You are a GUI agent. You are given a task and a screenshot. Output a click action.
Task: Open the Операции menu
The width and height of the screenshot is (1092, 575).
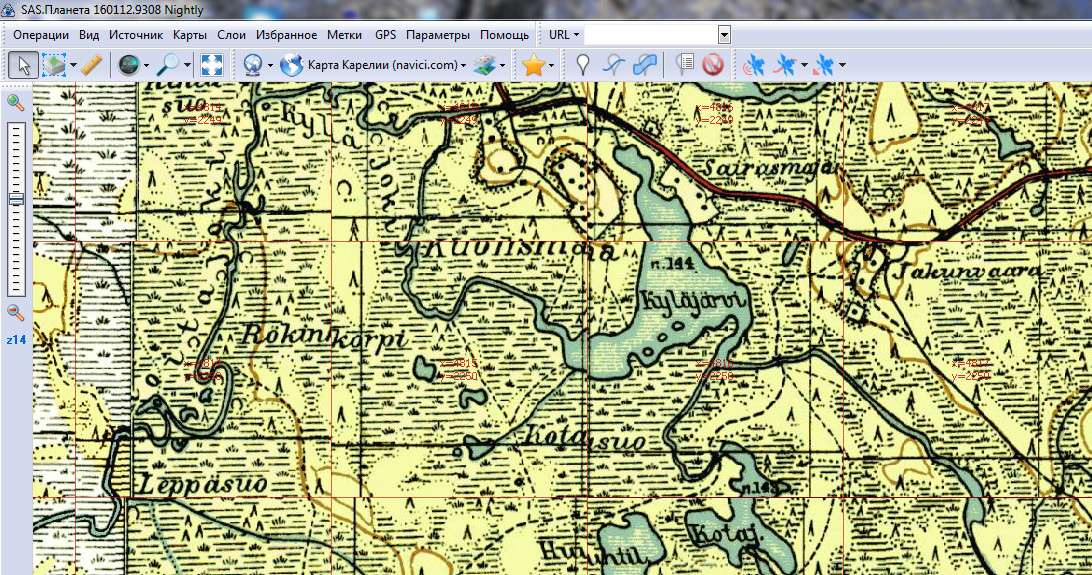tap(41, 35)
